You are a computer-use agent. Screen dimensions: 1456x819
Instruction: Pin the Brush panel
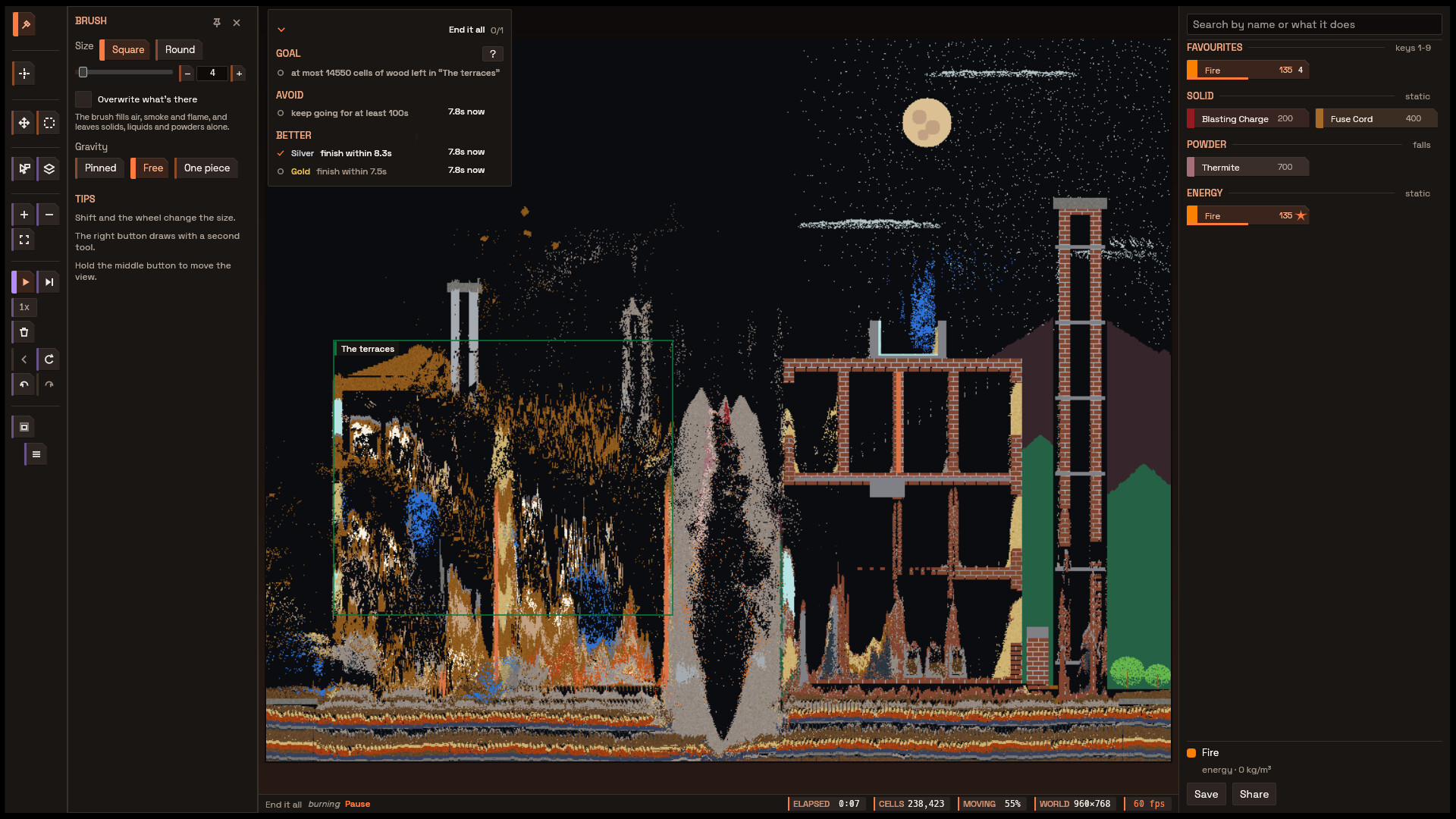[x=217, y=23]
